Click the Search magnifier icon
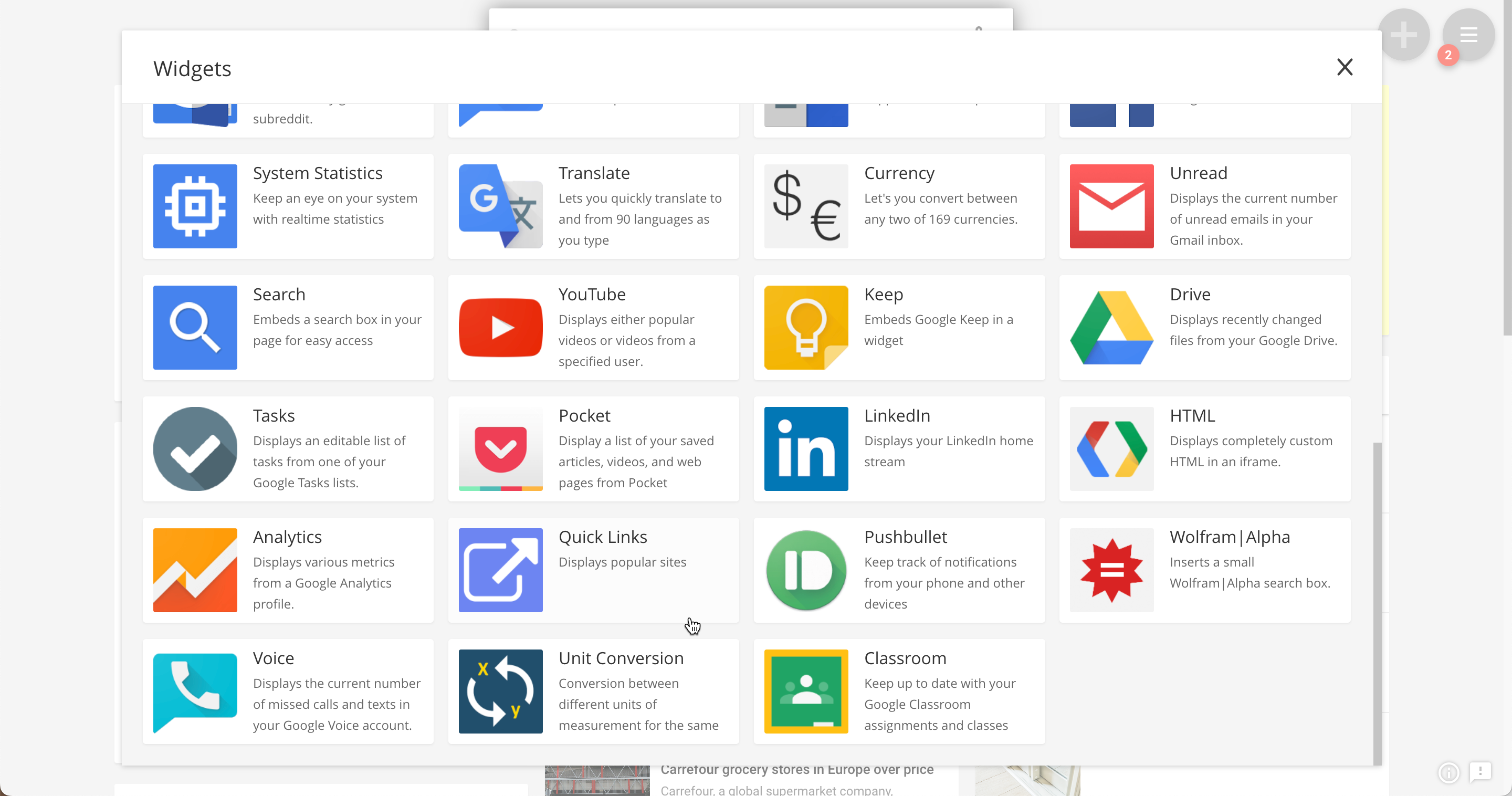1512x796 pixels. point(195,328)
